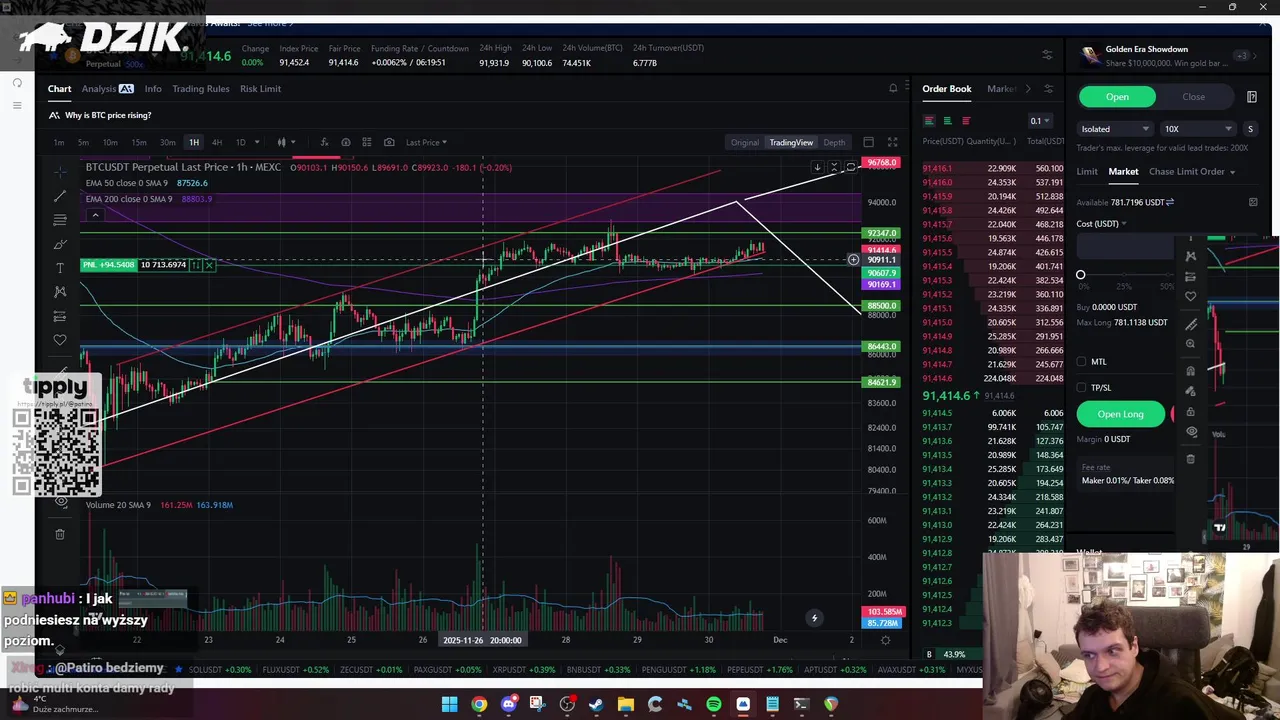
Task: Enter fullscreen chart mode
Action: (x=892, y=142)
